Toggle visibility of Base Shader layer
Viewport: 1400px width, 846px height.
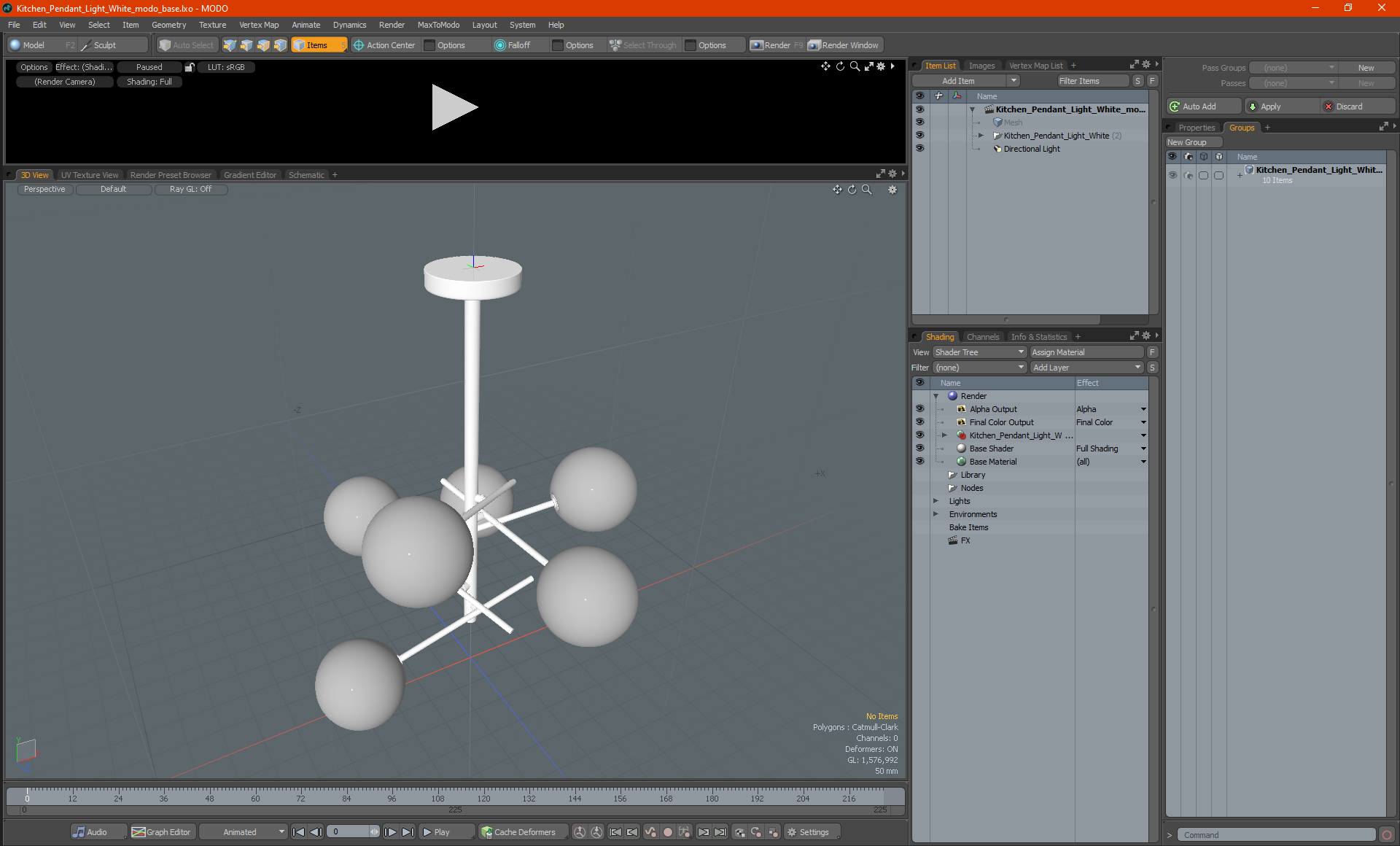[919, 449]
